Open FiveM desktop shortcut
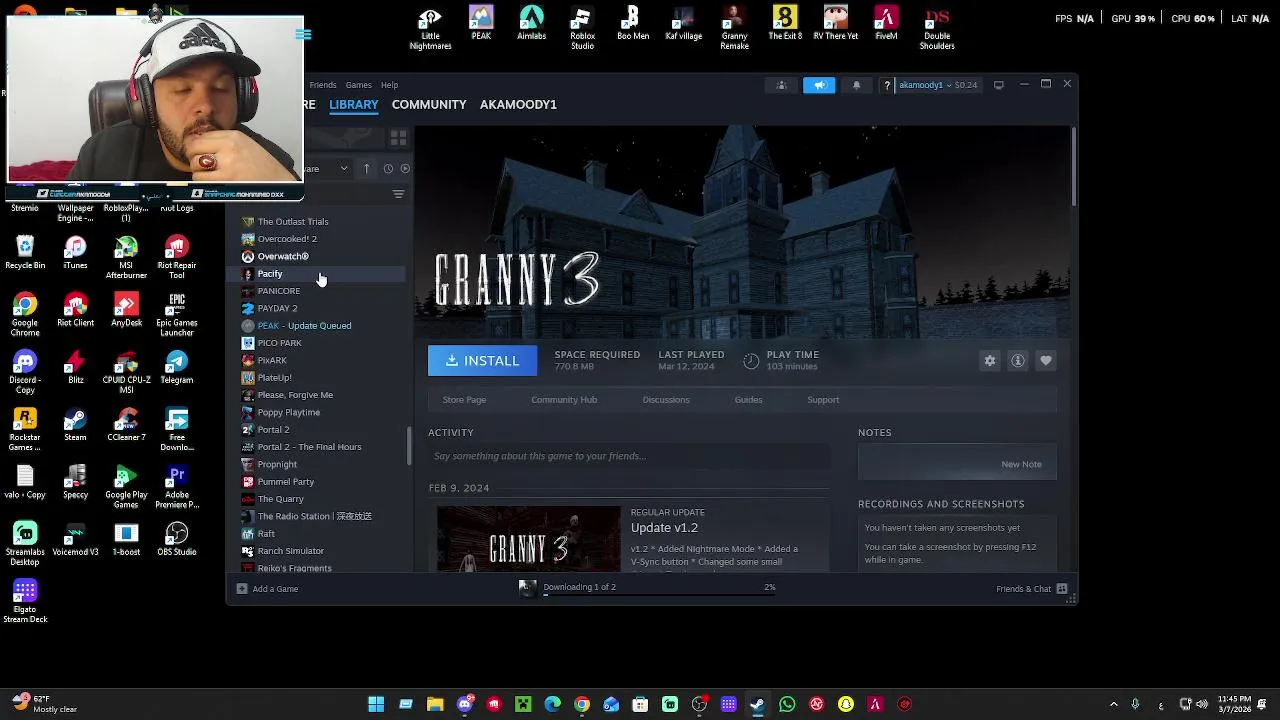Screen dimensions: 1280x720 (886, 24)
